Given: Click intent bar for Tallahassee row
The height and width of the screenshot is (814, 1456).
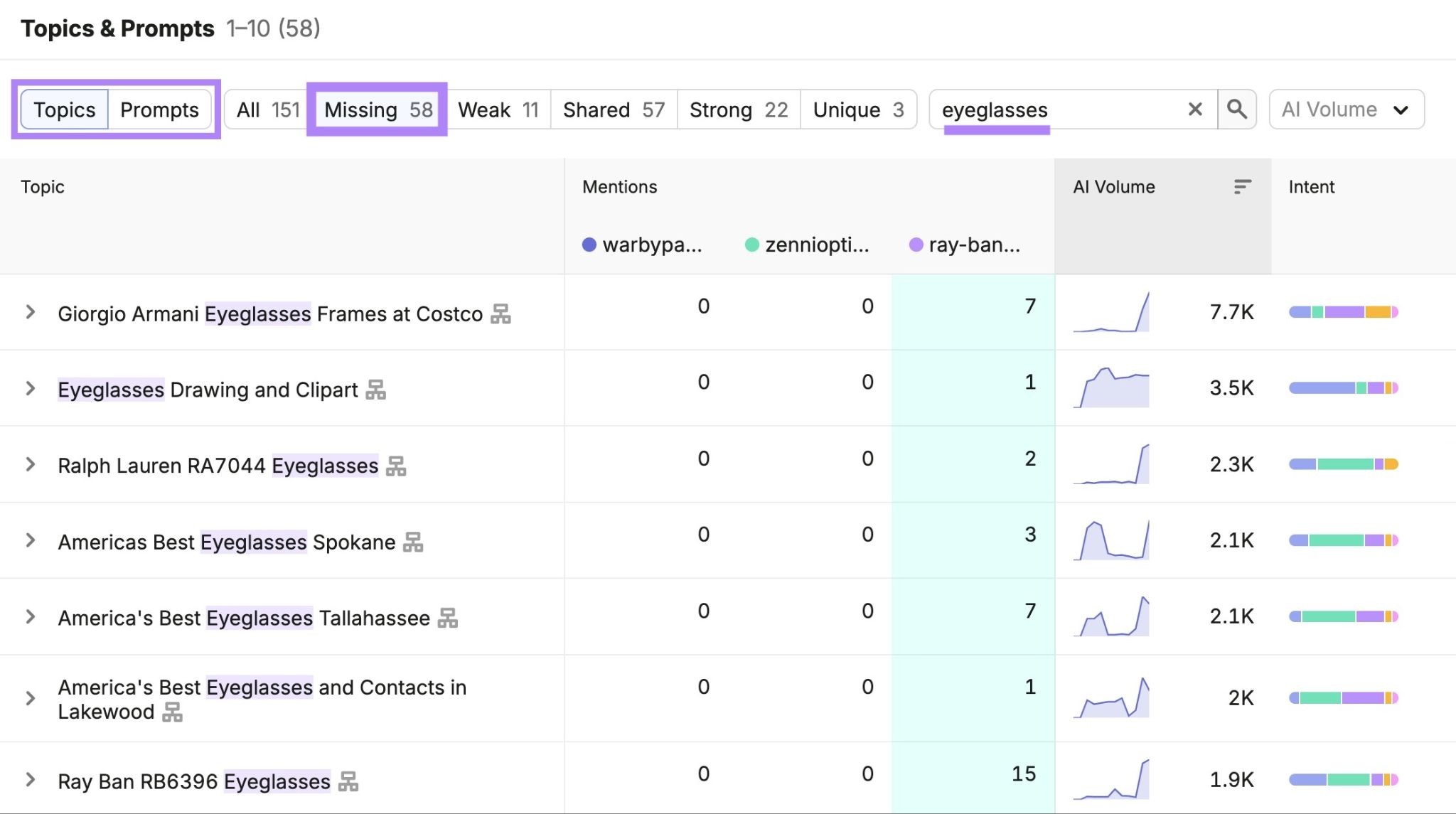Looking at the screenshot, I should (x=1344, y=616).
